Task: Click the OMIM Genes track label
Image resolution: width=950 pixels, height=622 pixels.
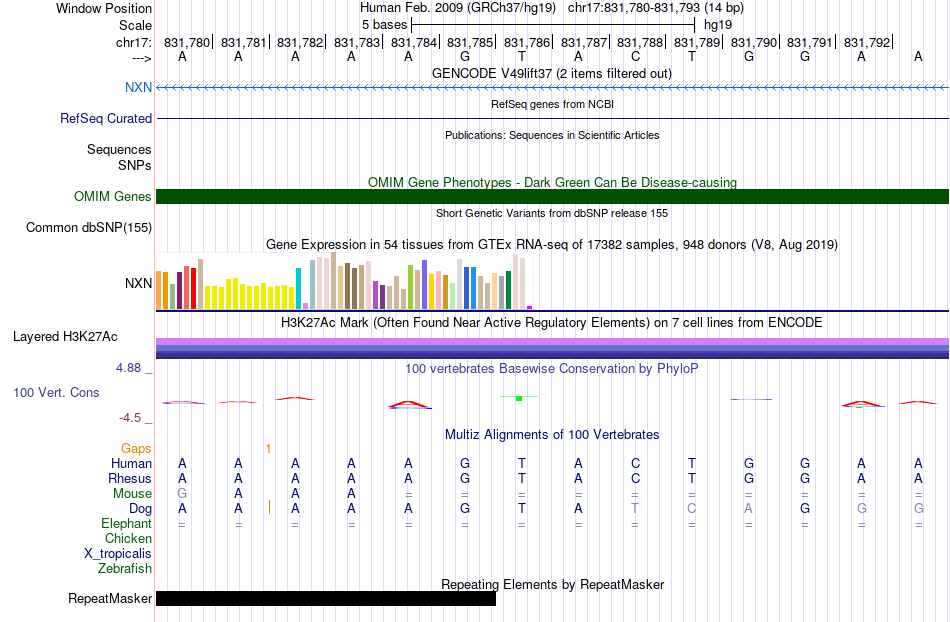Action: click(x=112, y=196)
